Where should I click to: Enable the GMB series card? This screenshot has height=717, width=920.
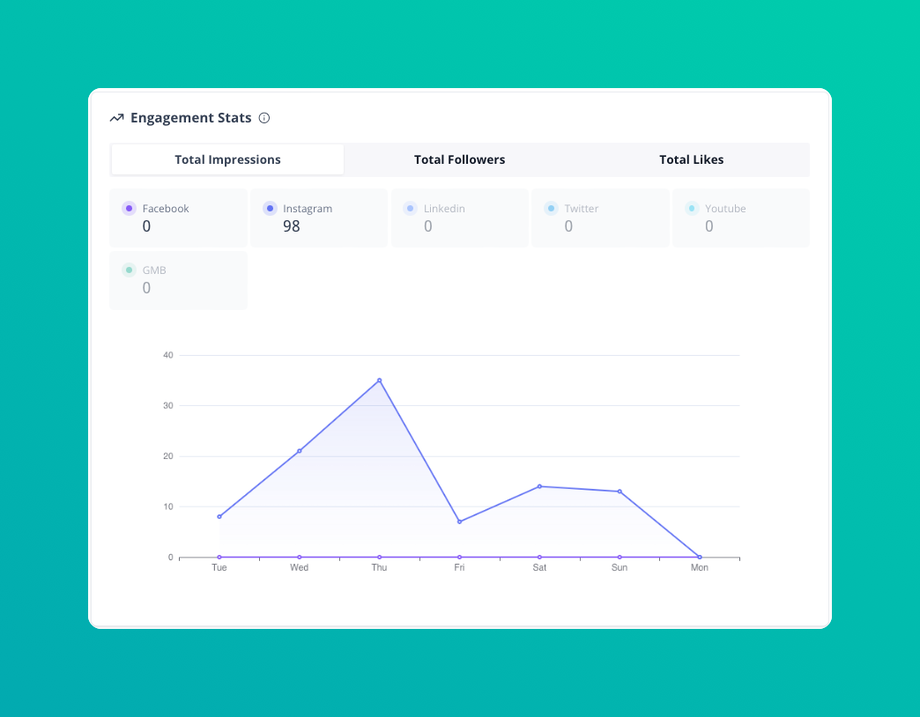pyautogui.click(x=178, y=280)
